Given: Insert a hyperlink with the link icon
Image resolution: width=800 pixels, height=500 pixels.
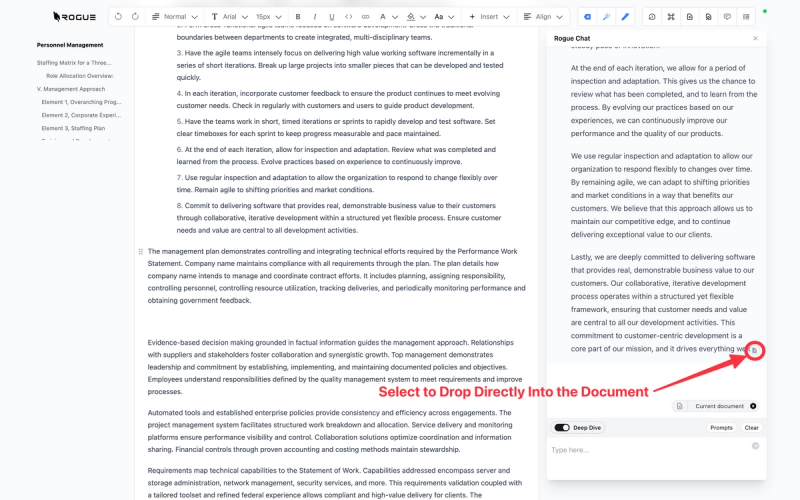Looking at the screenshot, I should coord(365,17).
